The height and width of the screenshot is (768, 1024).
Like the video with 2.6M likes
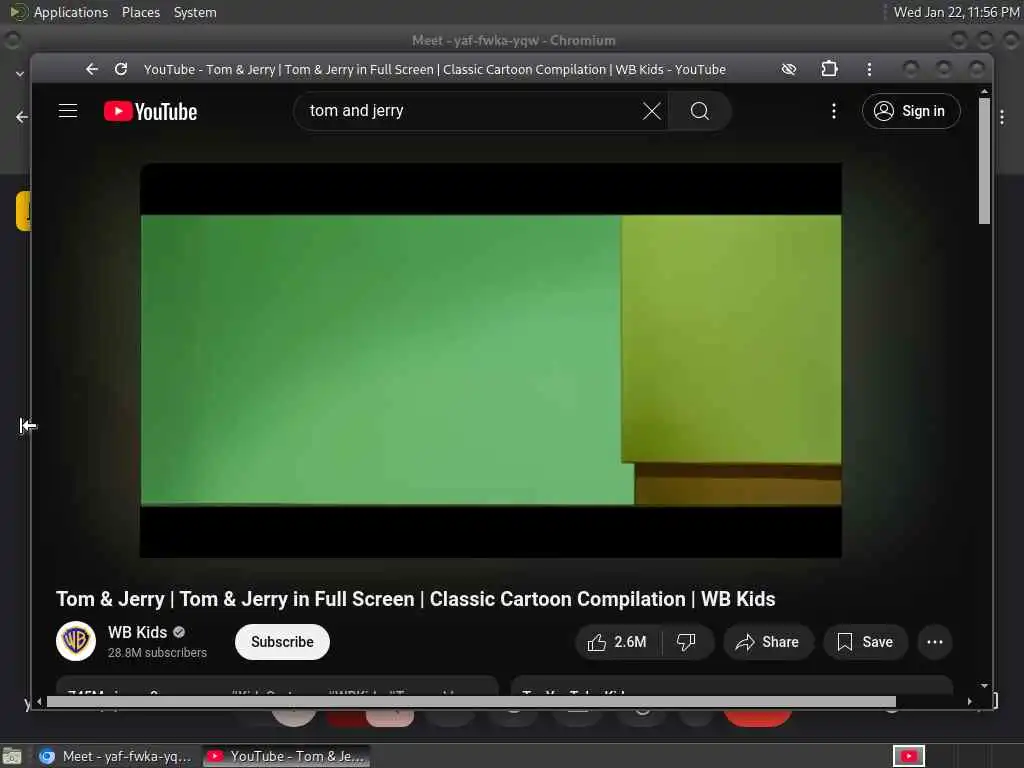pos(618,642)
